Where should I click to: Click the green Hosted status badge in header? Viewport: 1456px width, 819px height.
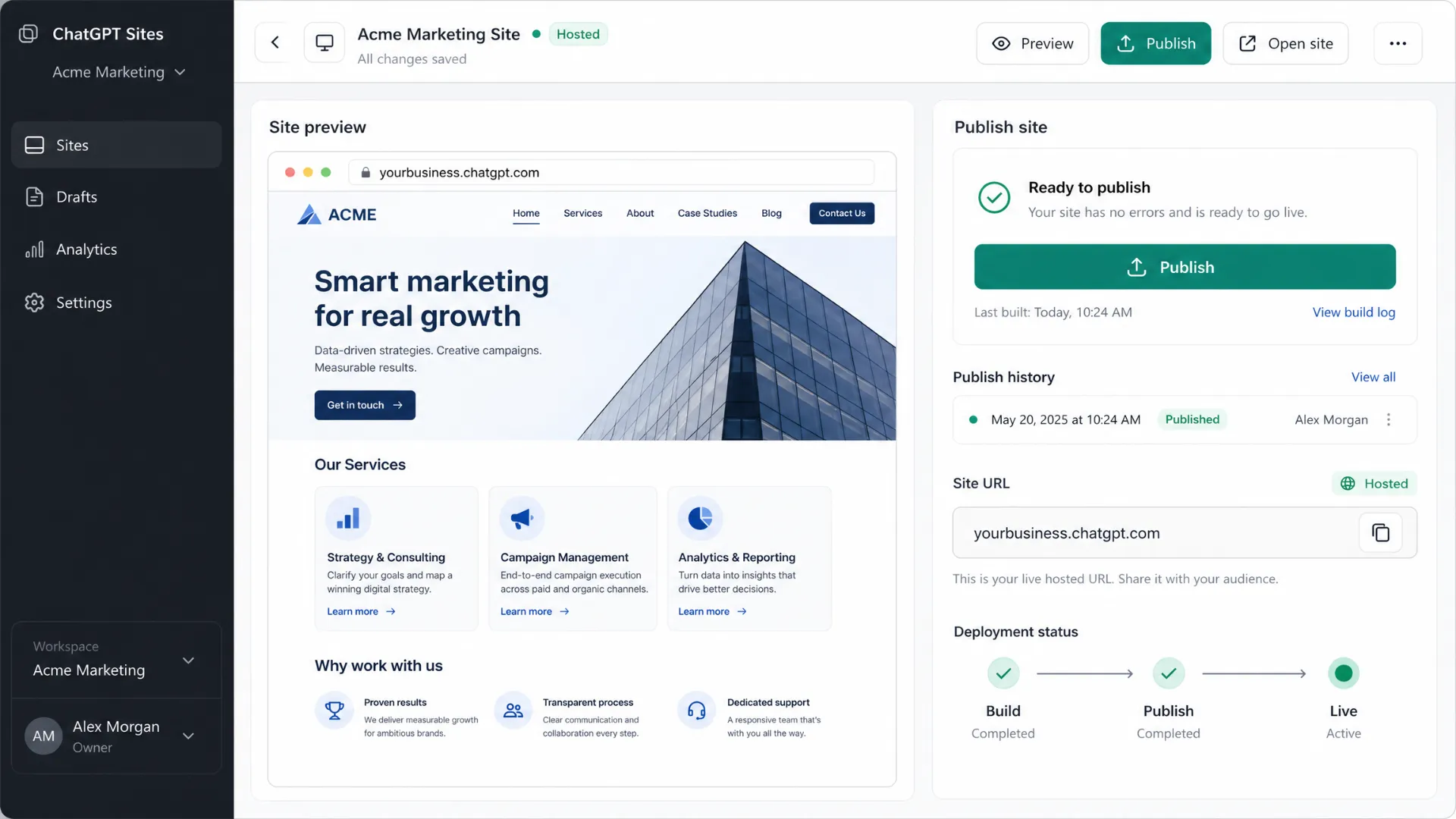click(578, 34)
